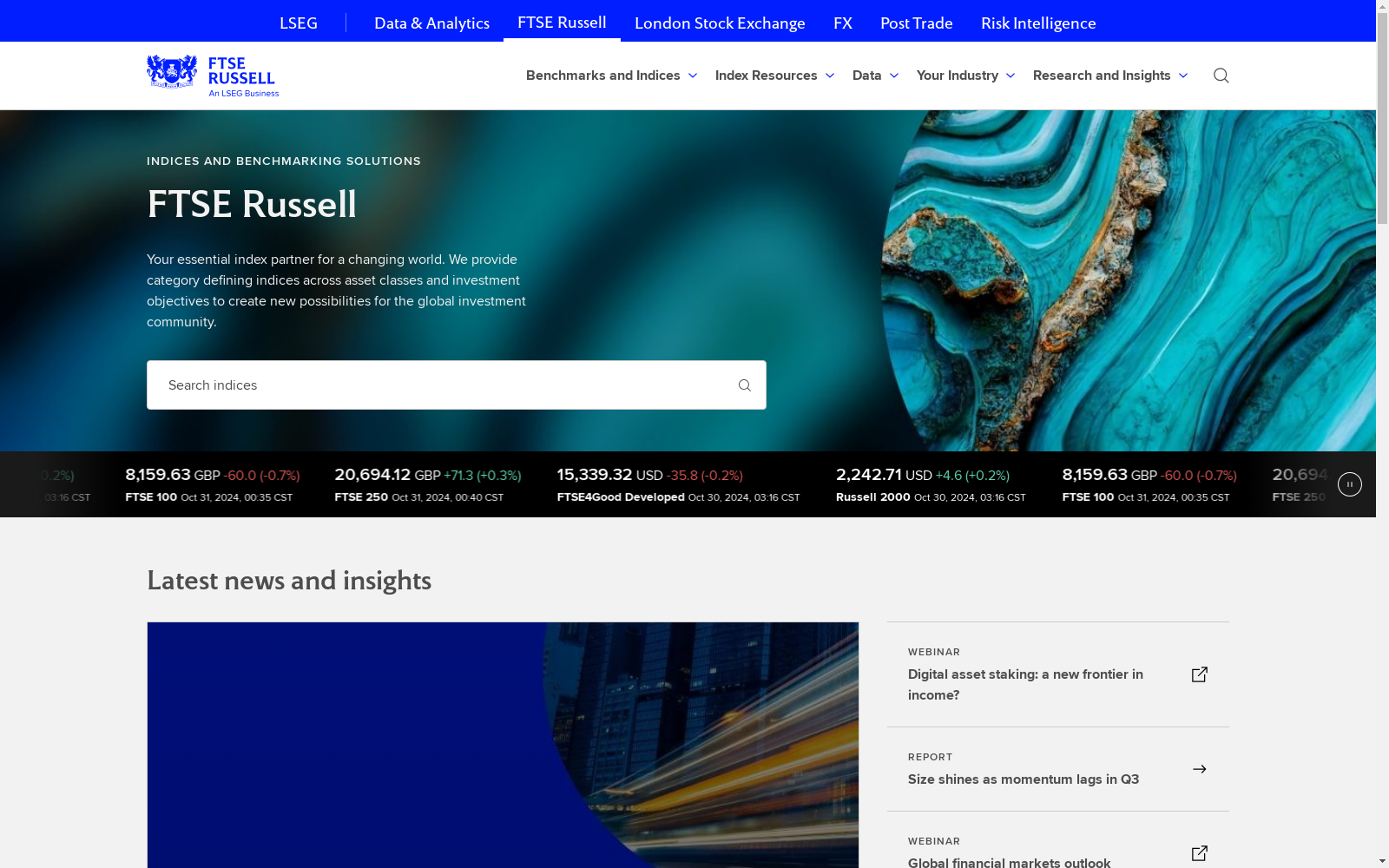Expand Research and Insights menu

1110,76
